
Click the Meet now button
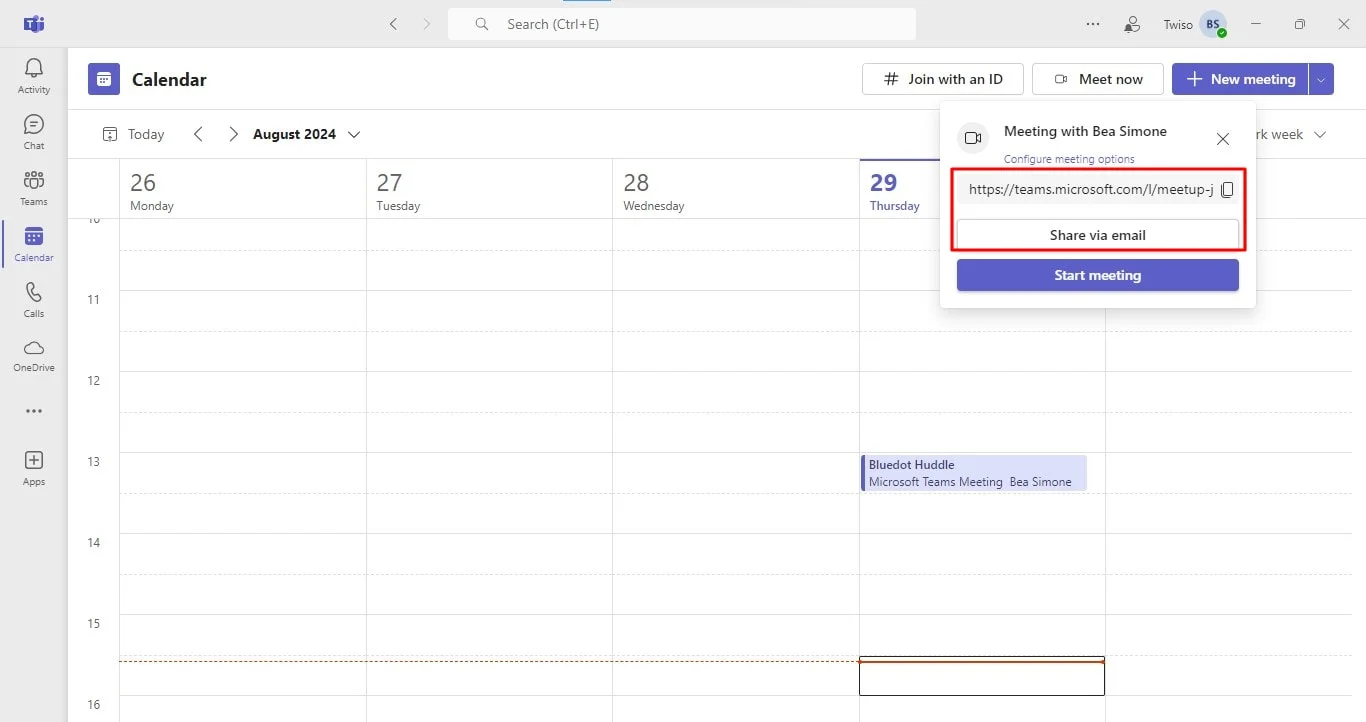point(1098,79)
